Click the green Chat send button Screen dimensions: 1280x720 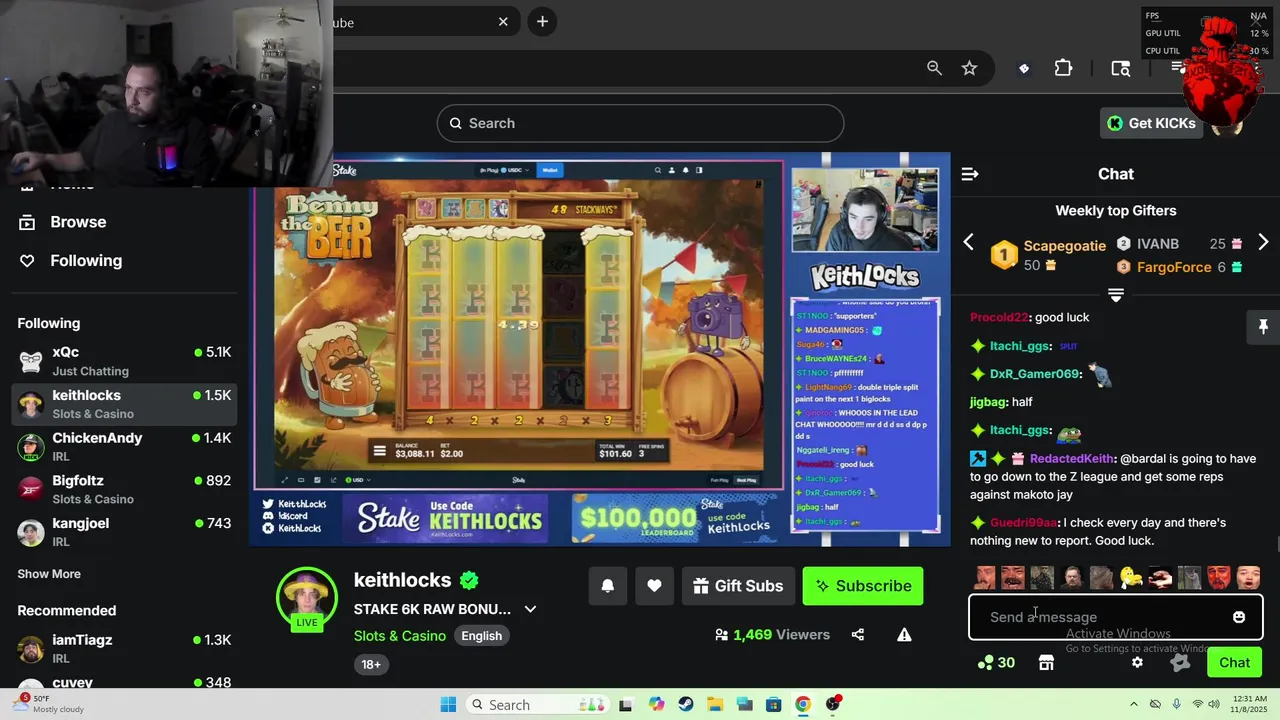pyautogui.click(x=1234, y=662)
